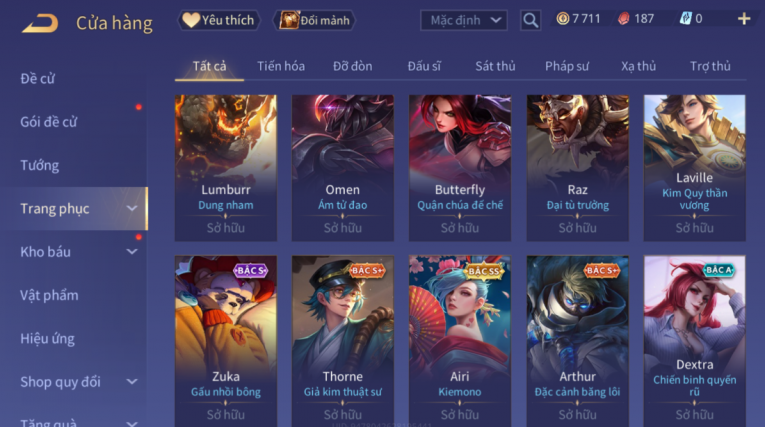Screen dimensions: 765x427
Task: Open Đổi mảnh shard exchange button
Action: click(314, 20)
